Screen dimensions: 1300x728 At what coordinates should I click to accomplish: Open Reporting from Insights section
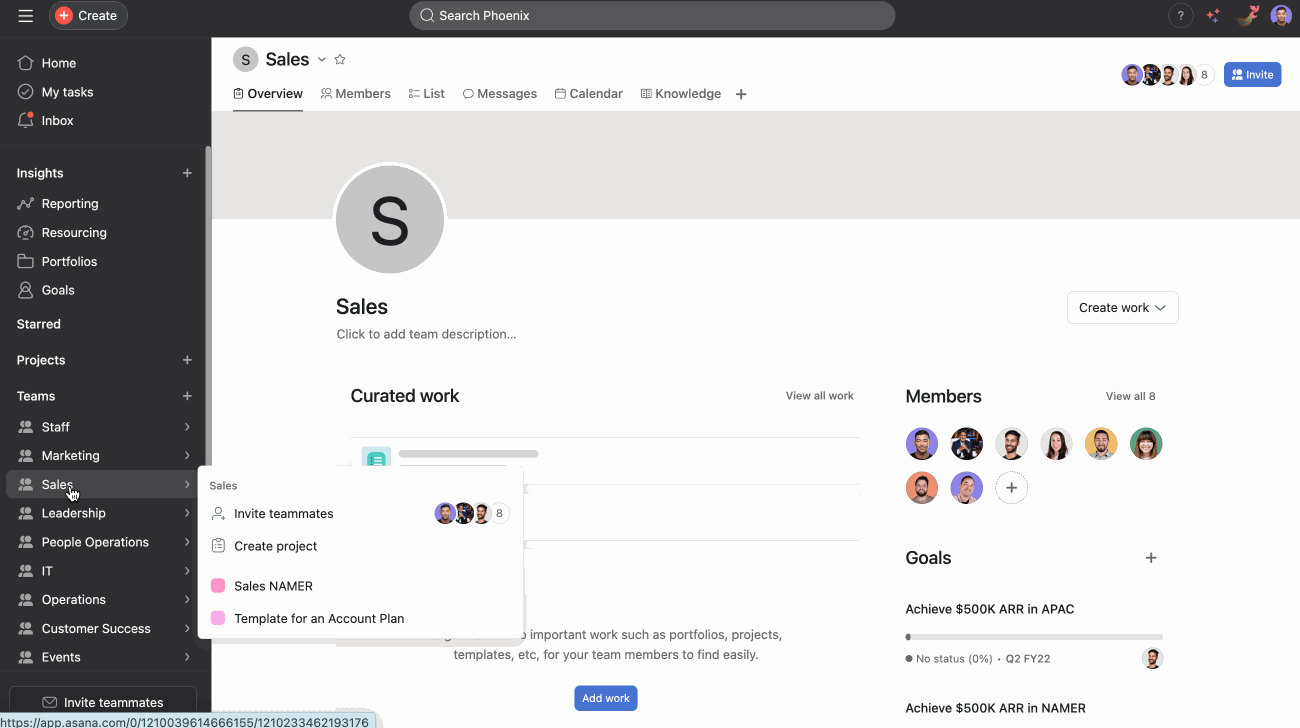pos(69,203)
